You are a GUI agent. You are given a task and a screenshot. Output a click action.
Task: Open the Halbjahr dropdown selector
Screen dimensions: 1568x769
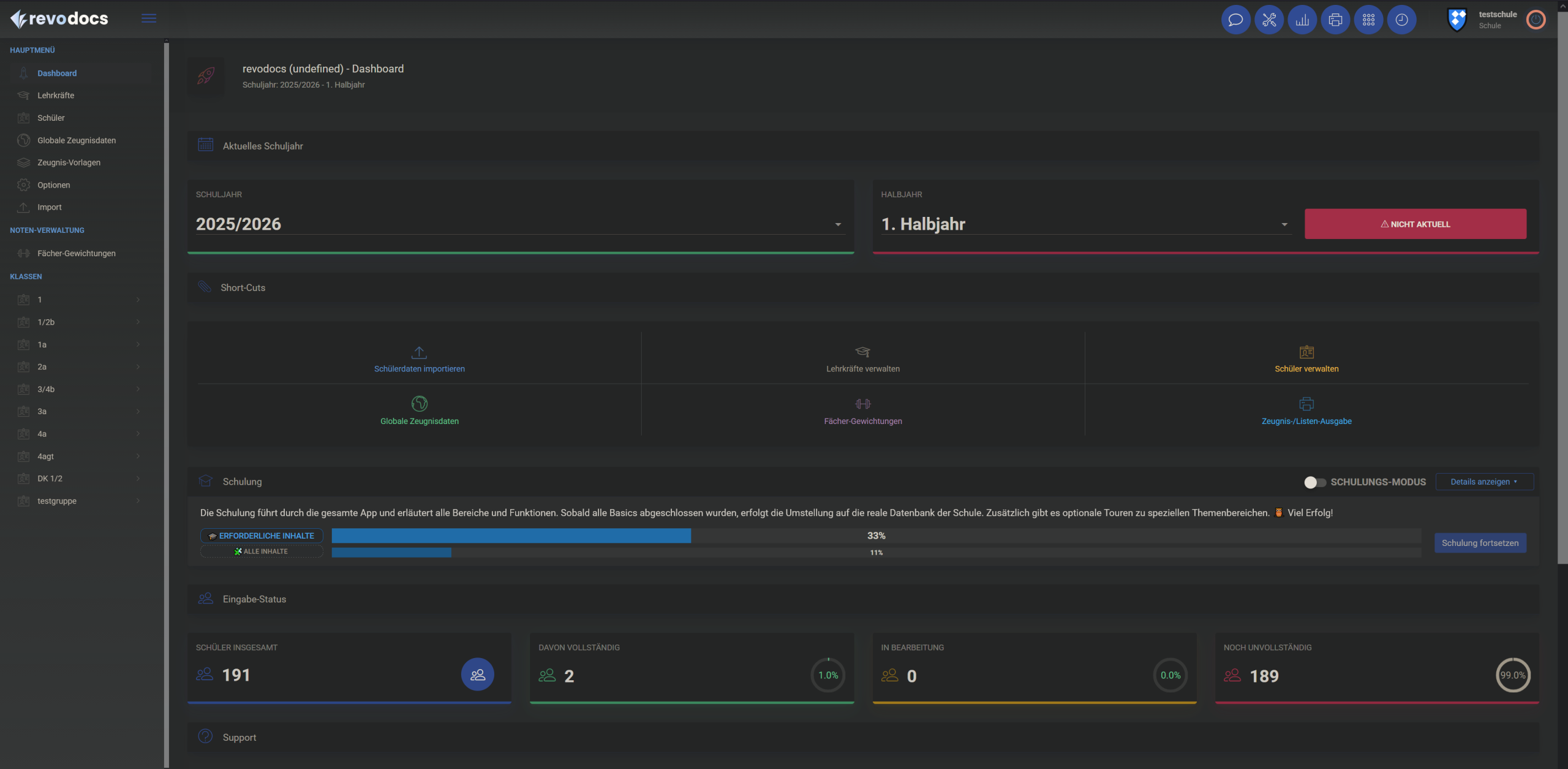(x=1084, y=224)
